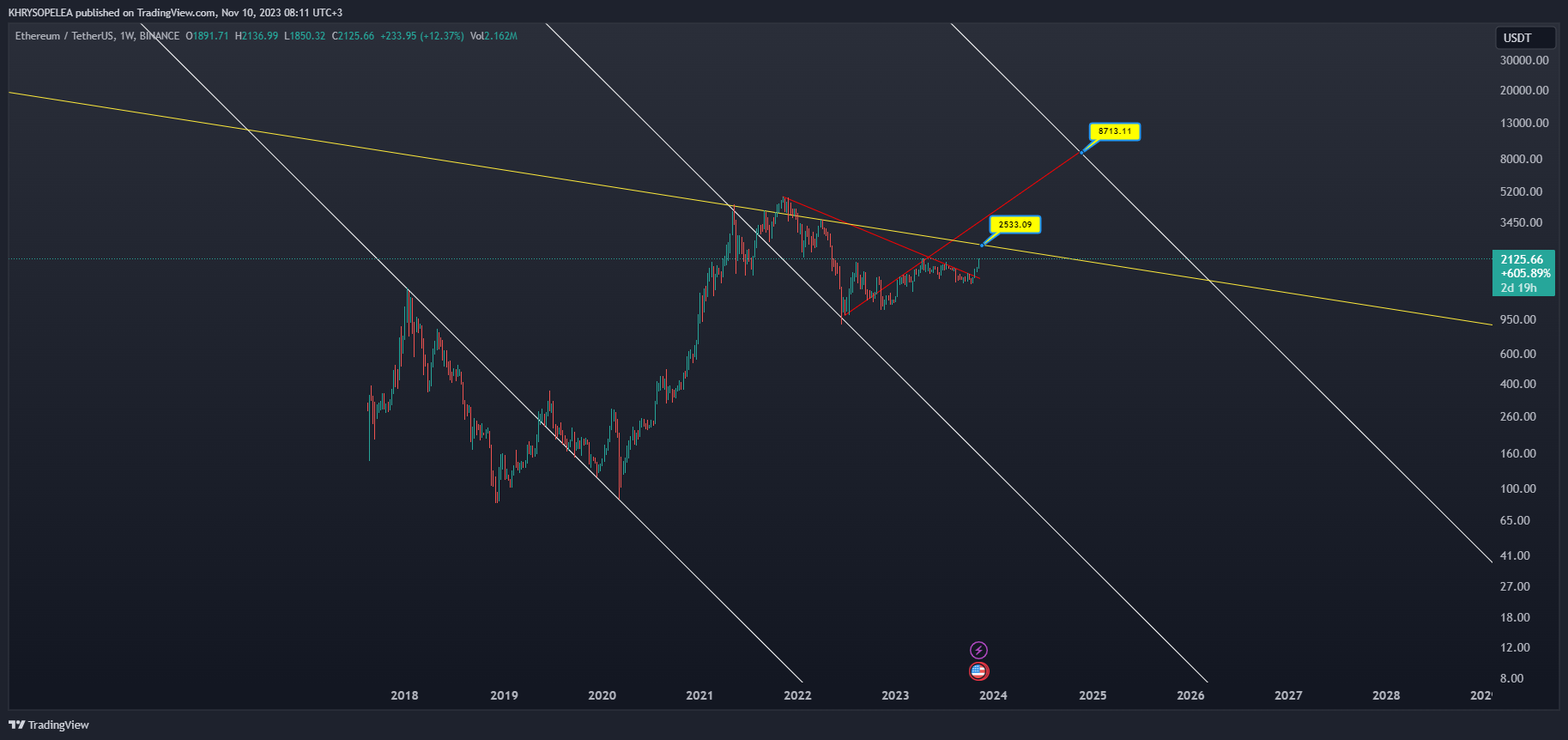Click the 400.00 price axis label
Screen dimensions: 1568x740
pyautogui.click(x=1517, y=384)
